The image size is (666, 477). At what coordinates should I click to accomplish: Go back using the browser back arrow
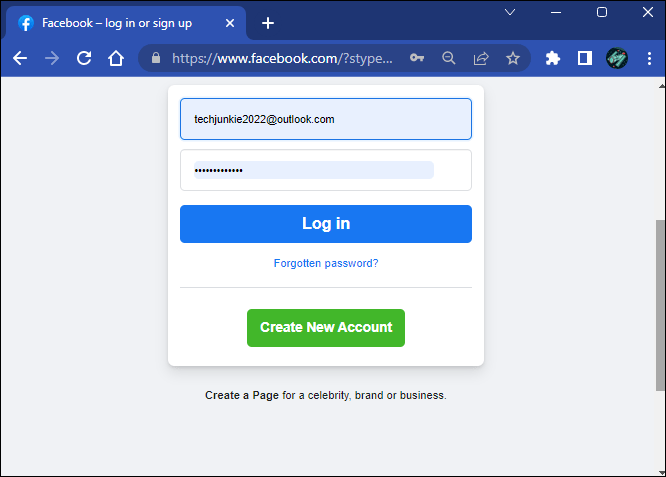[20, 58]
